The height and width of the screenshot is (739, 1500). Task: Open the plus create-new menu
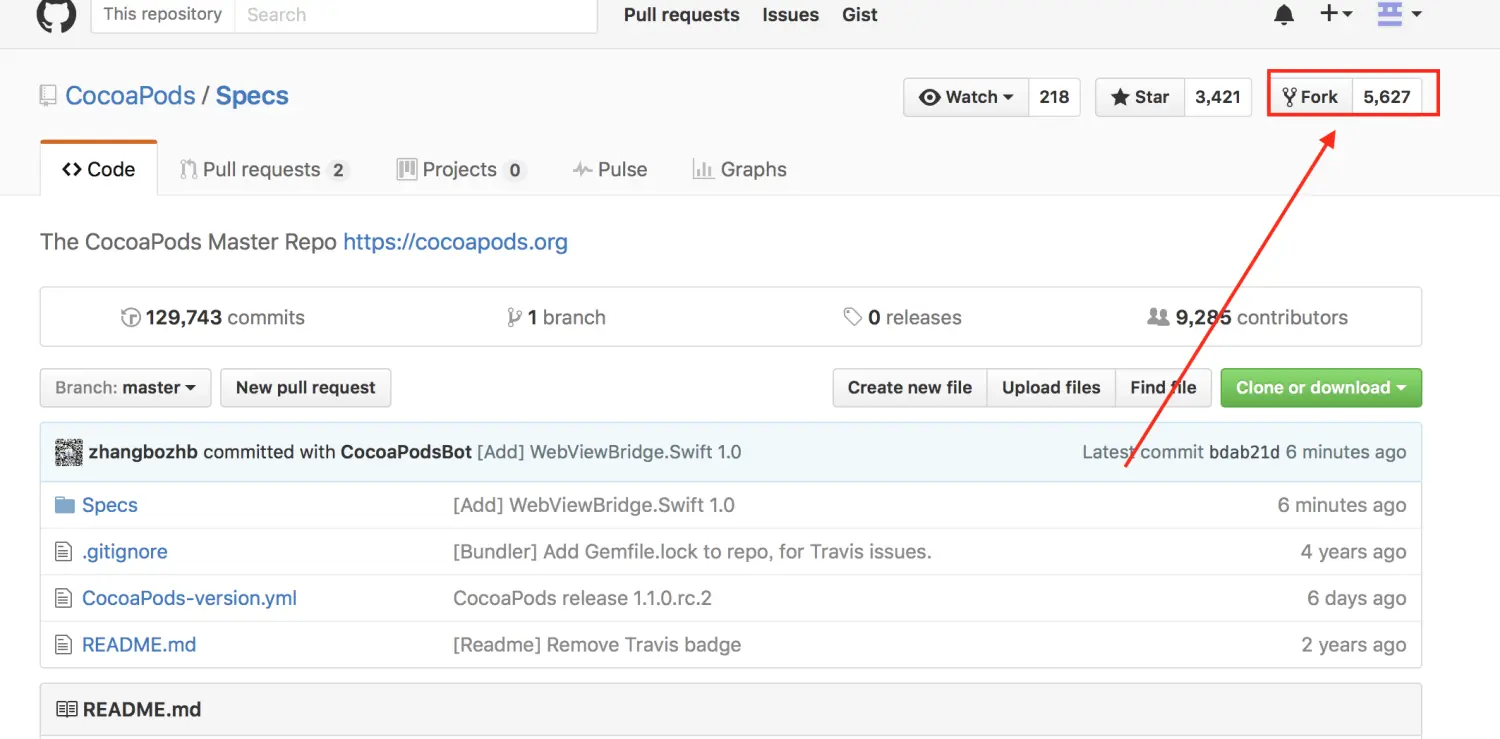click(x=1336, y=14)
